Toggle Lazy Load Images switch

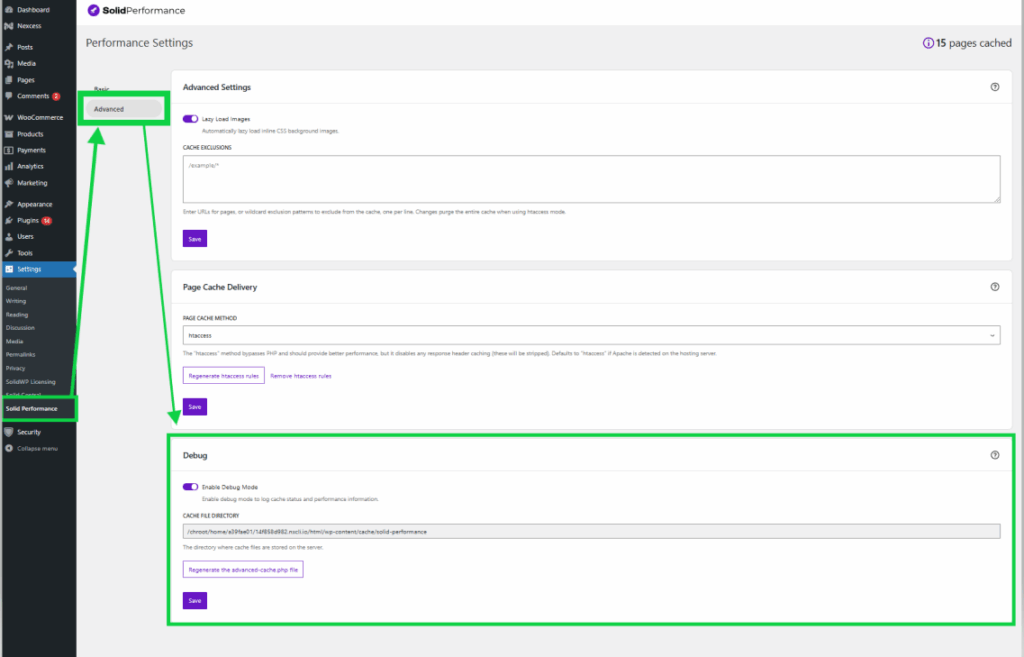(x=190, y=119)
